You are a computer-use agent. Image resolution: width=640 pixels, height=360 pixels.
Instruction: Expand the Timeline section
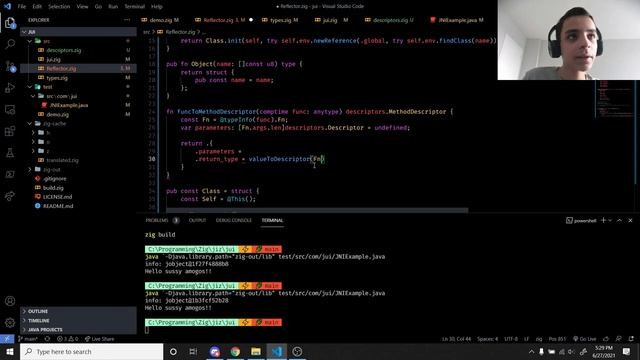coord(78,320)
